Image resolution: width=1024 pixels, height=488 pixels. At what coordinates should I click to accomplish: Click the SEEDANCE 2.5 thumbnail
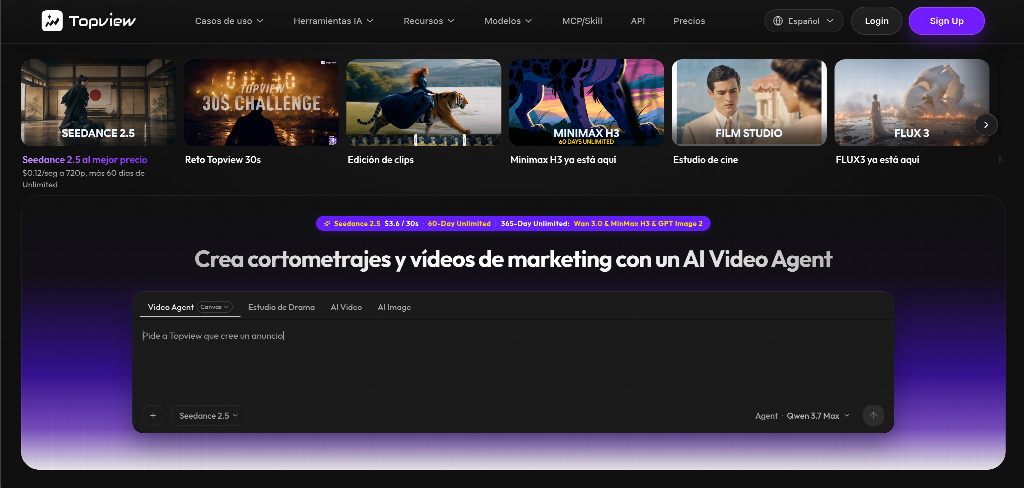[98, 102]
